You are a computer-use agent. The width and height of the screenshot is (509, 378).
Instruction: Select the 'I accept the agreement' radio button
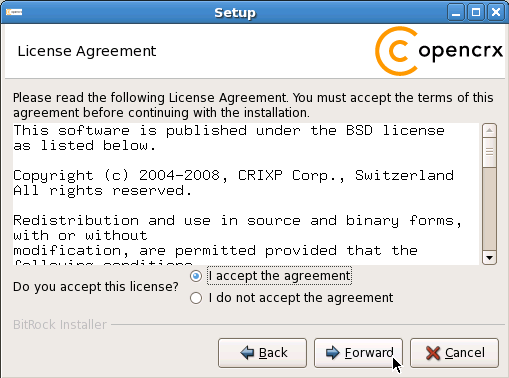(x=196, y=276)
